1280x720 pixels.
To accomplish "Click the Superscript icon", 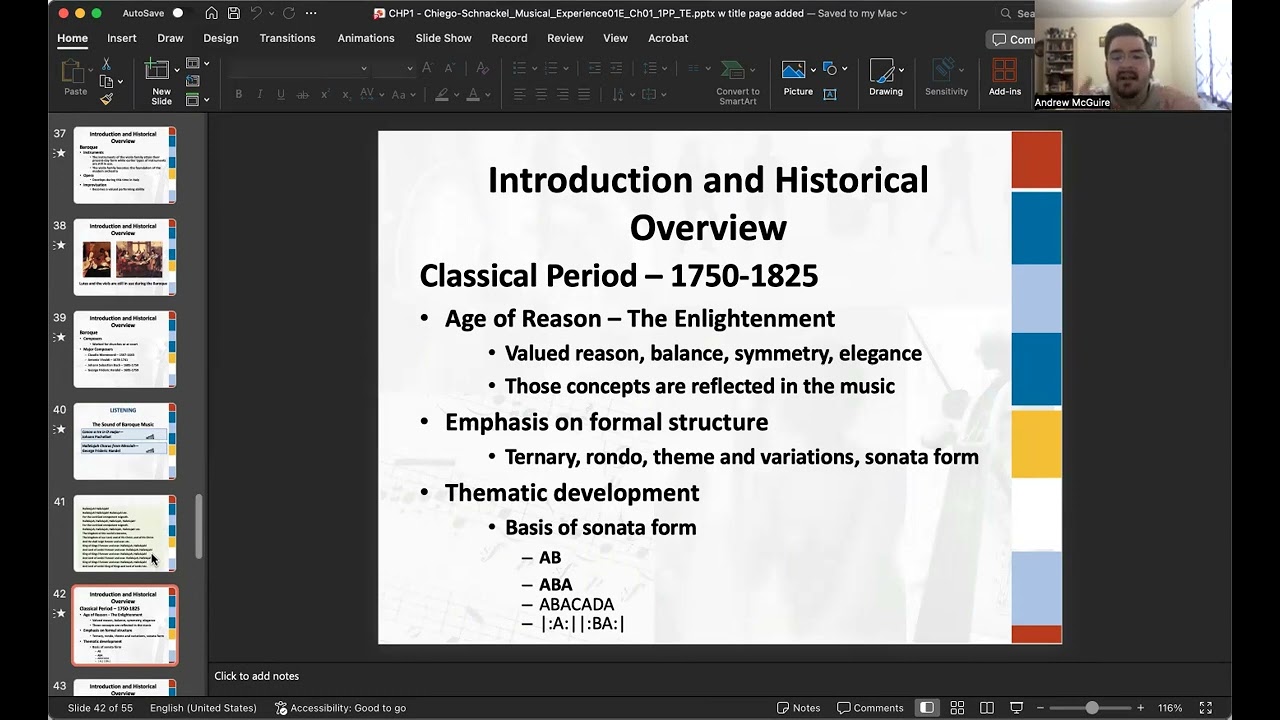I will pyautogui.click(x=325, y=94).
